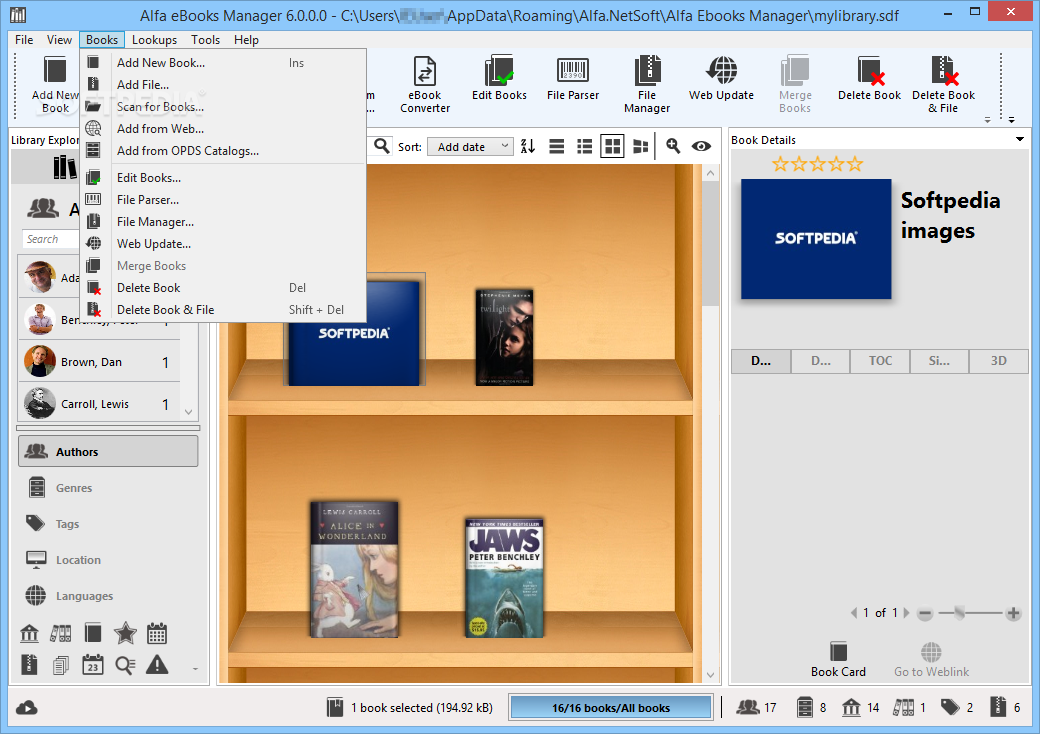The height and width of the screenshot is (734, 1040).
Task: Expand the toolbar overflow arrow at right
Action: coord(1011,120)
